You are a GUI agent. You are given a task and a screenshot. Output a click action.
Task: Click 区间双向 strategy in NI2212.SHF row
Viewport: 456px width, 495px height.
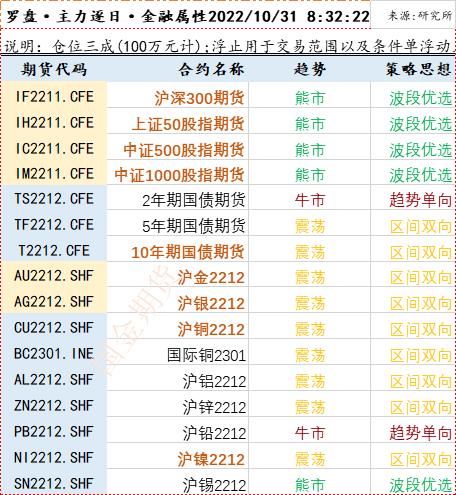[x=421, y=459]
